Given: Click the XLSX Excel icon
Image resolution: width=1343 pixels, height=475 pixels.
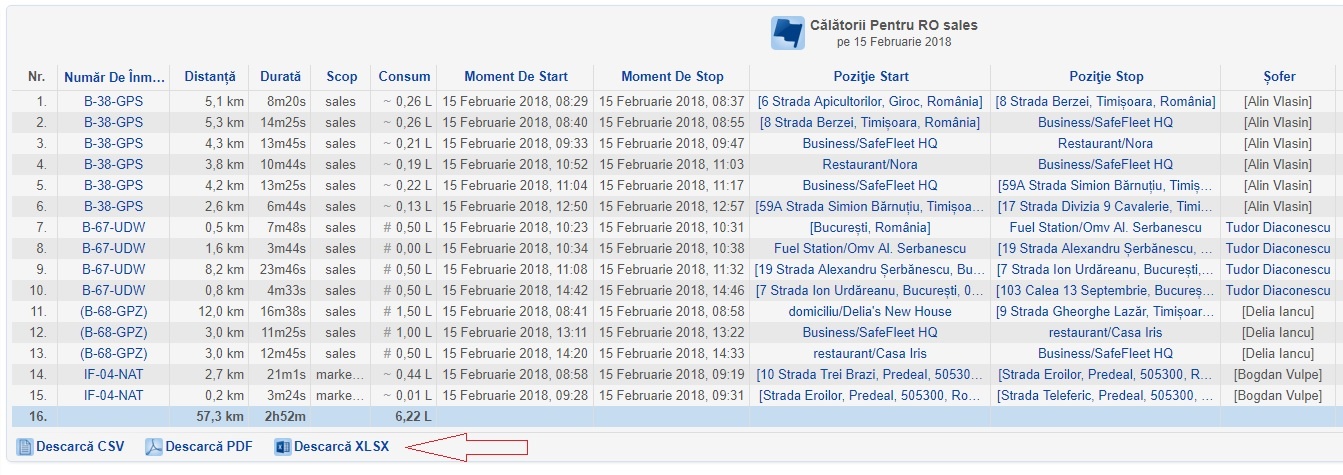Looking at the screenshot, I should tap(282, 447).
